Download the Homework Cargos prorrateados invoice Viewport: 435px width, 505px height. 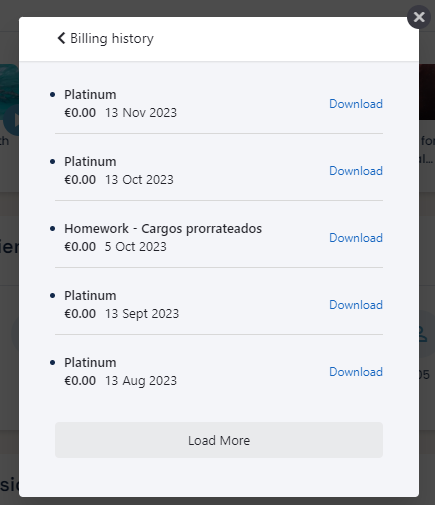tap(356, 238)
